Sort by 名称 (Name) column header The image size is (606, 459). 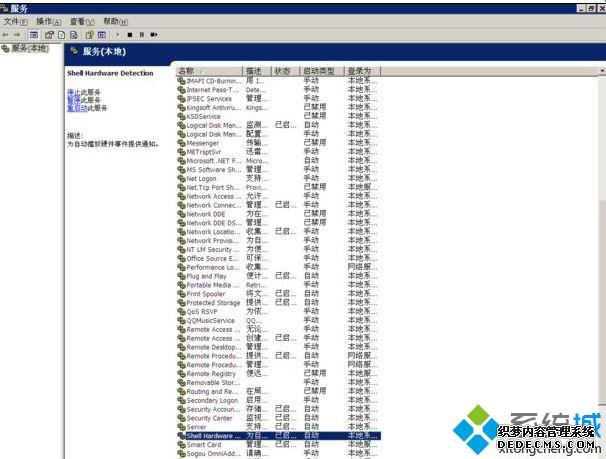click(209, 71)
